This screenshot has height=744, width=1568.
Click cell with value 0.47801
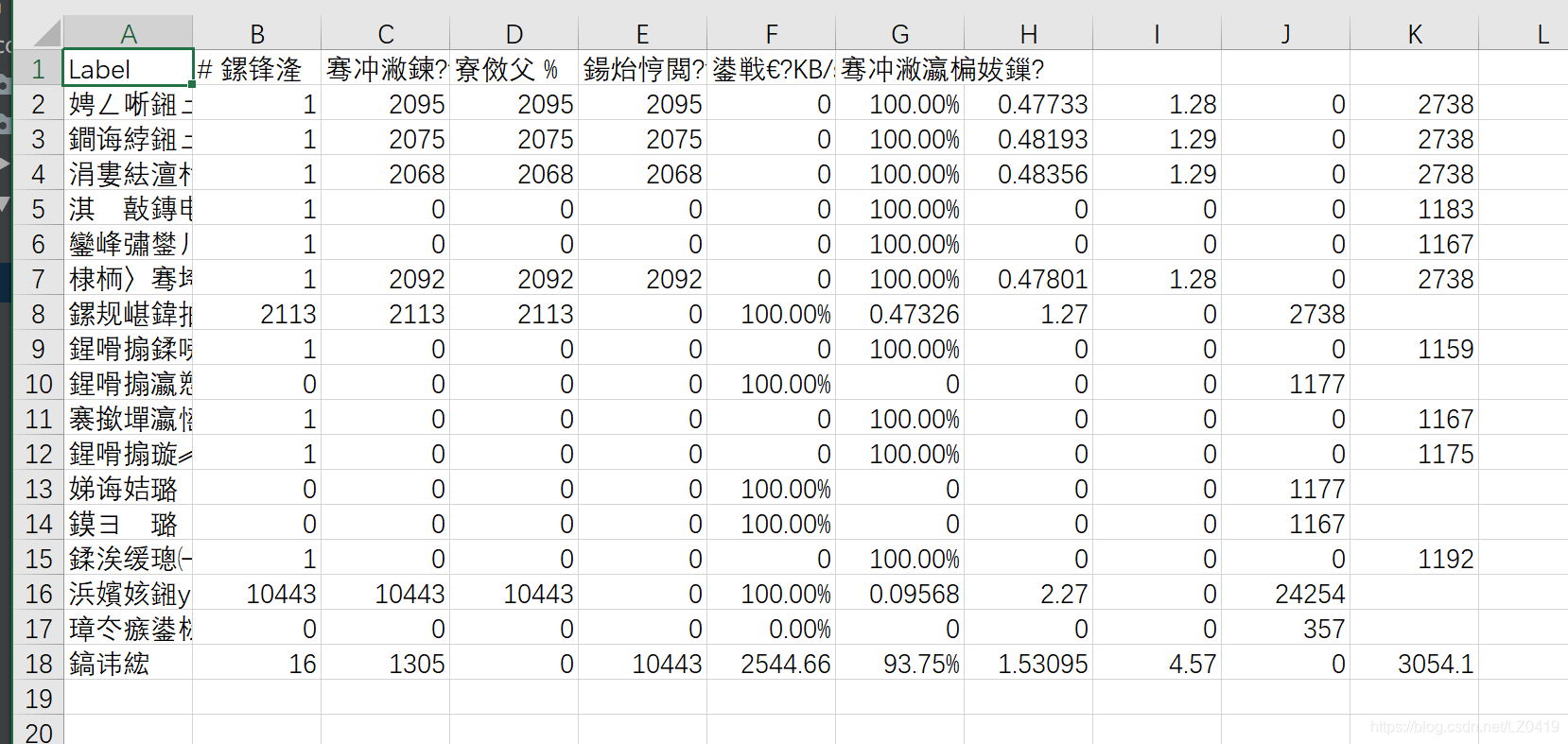click(1029, 279)
